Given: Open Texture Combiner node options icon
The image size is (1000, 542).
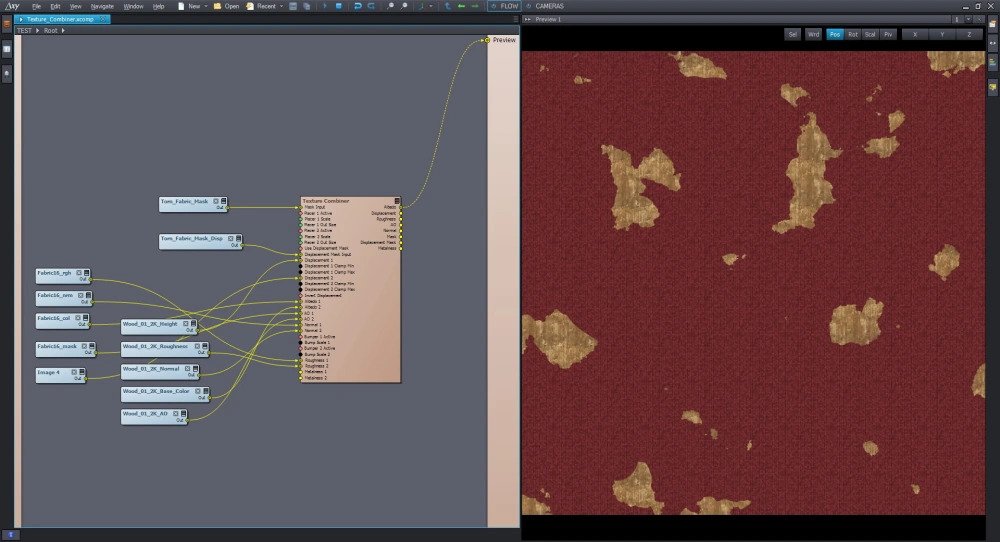Looking at the screenshot, I should (x=397, y=201).
